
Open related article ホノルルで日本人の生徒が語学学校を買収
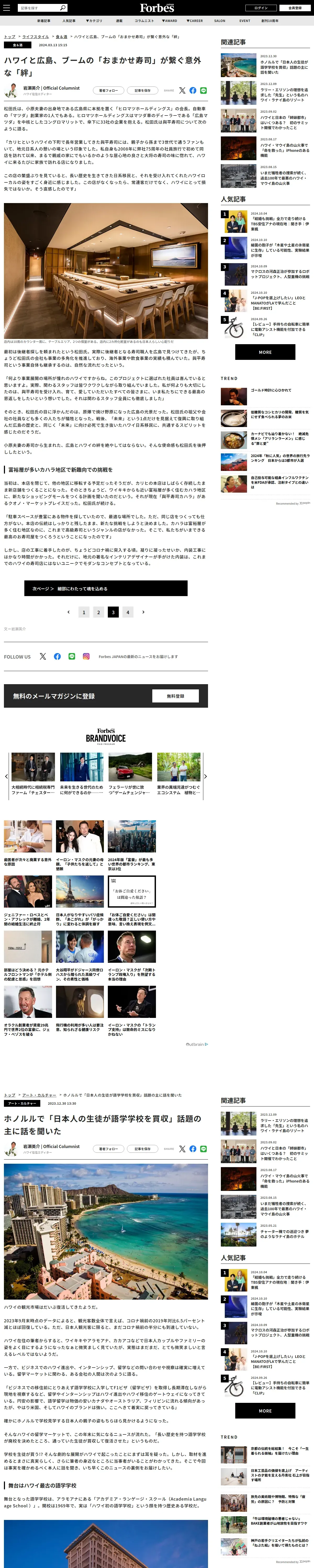265,65
